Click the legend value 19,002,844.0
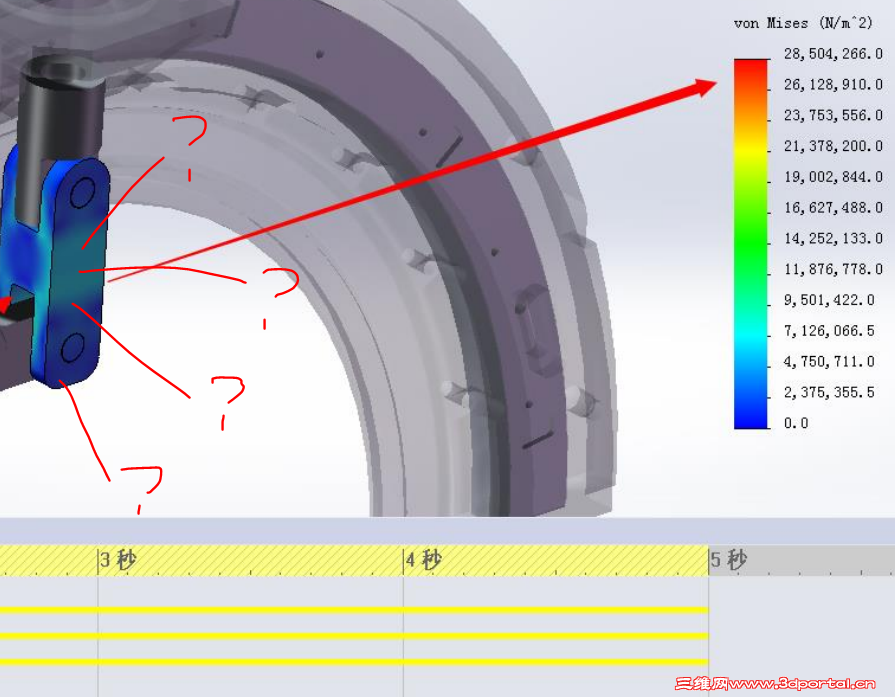The image size is (895, 697). coord(833,177)
